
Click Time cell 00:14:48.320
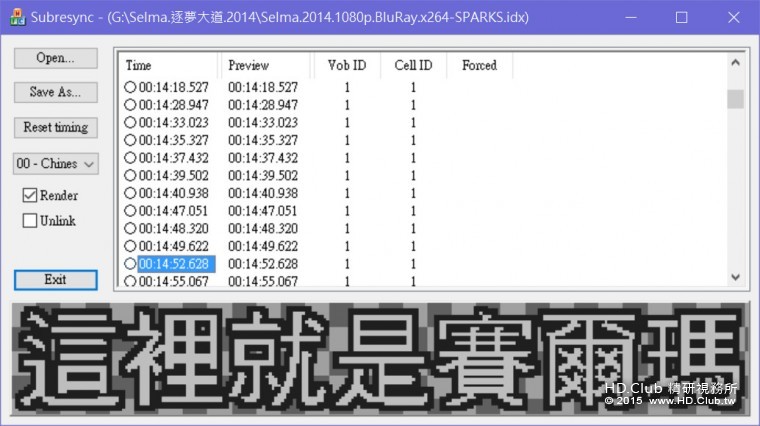click(174, 228)
